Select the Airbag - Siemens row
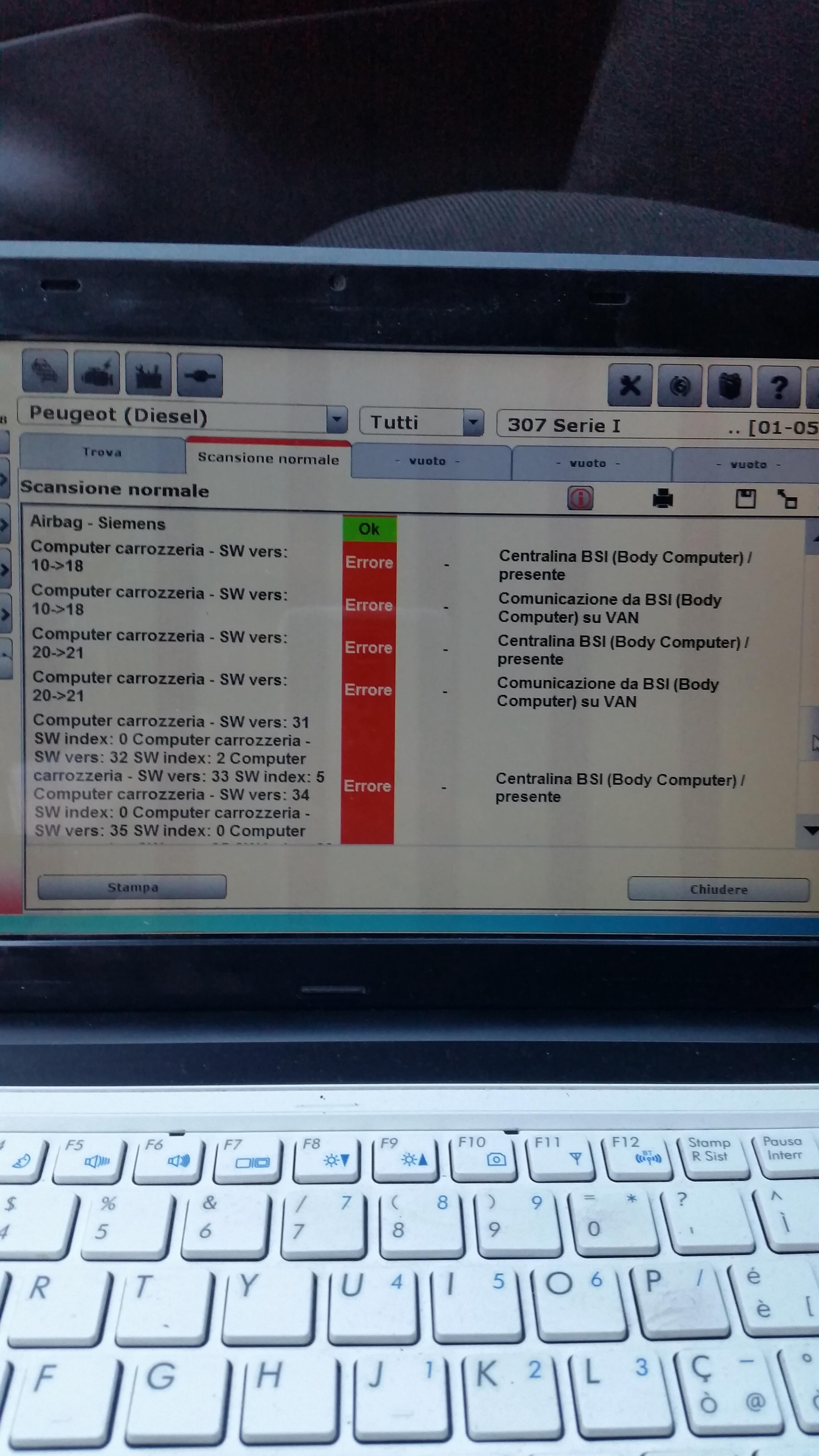Image resolution: width=819 pixels, height=1456 pixels. pyautogui.click(x=98, y=523)
